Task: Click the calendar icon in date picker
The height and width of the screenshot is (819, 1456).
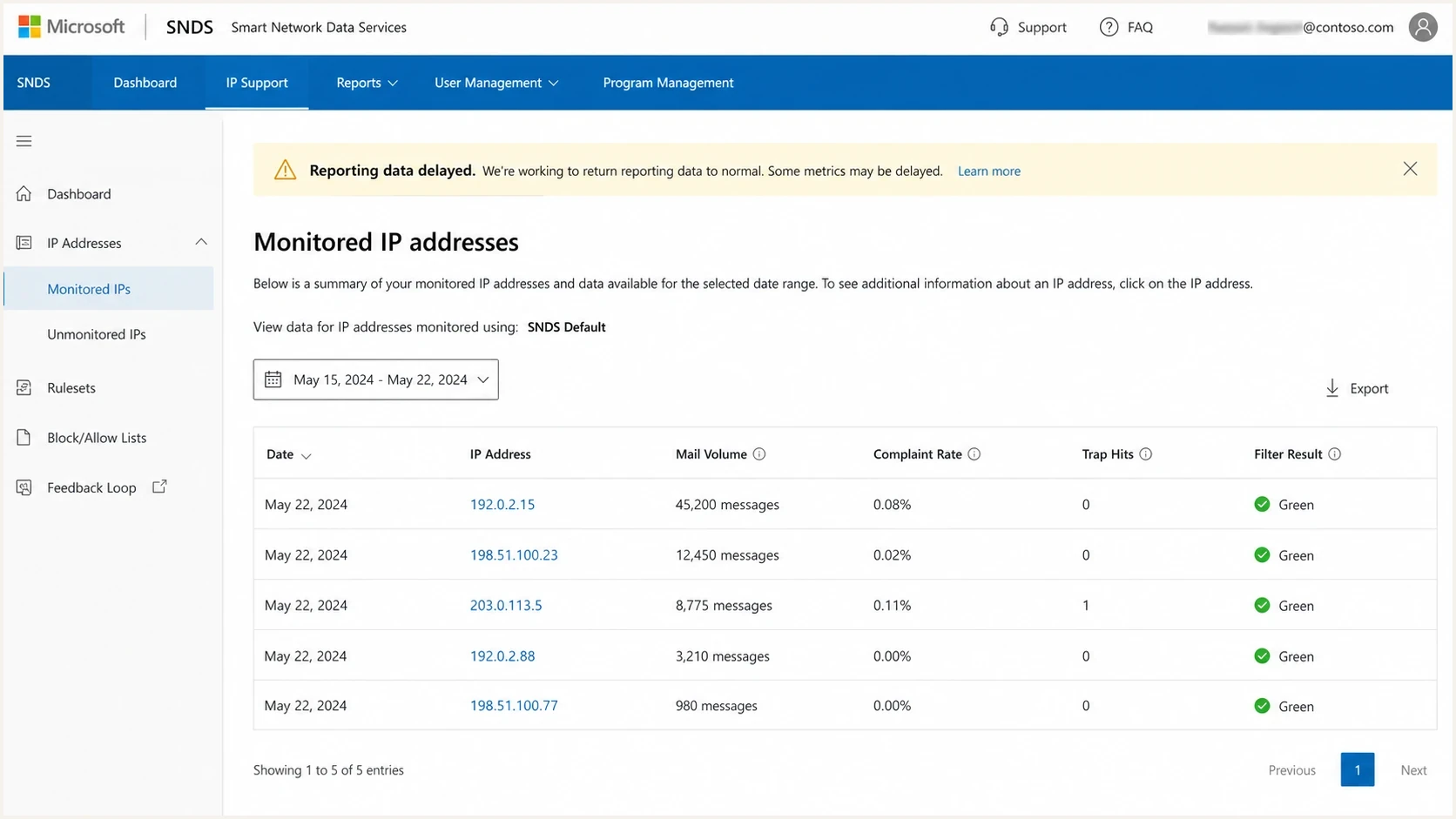Action: (x=273, y=379)
